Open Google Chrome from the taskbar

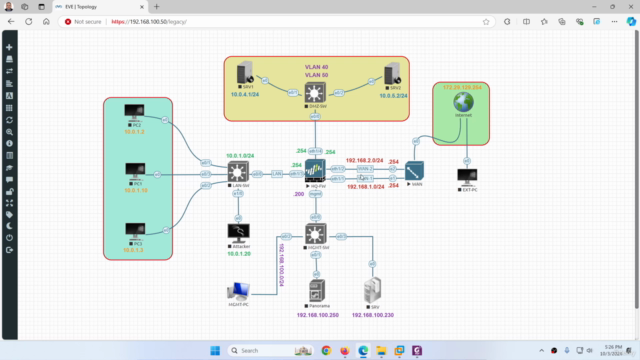[x=326, y=351]
